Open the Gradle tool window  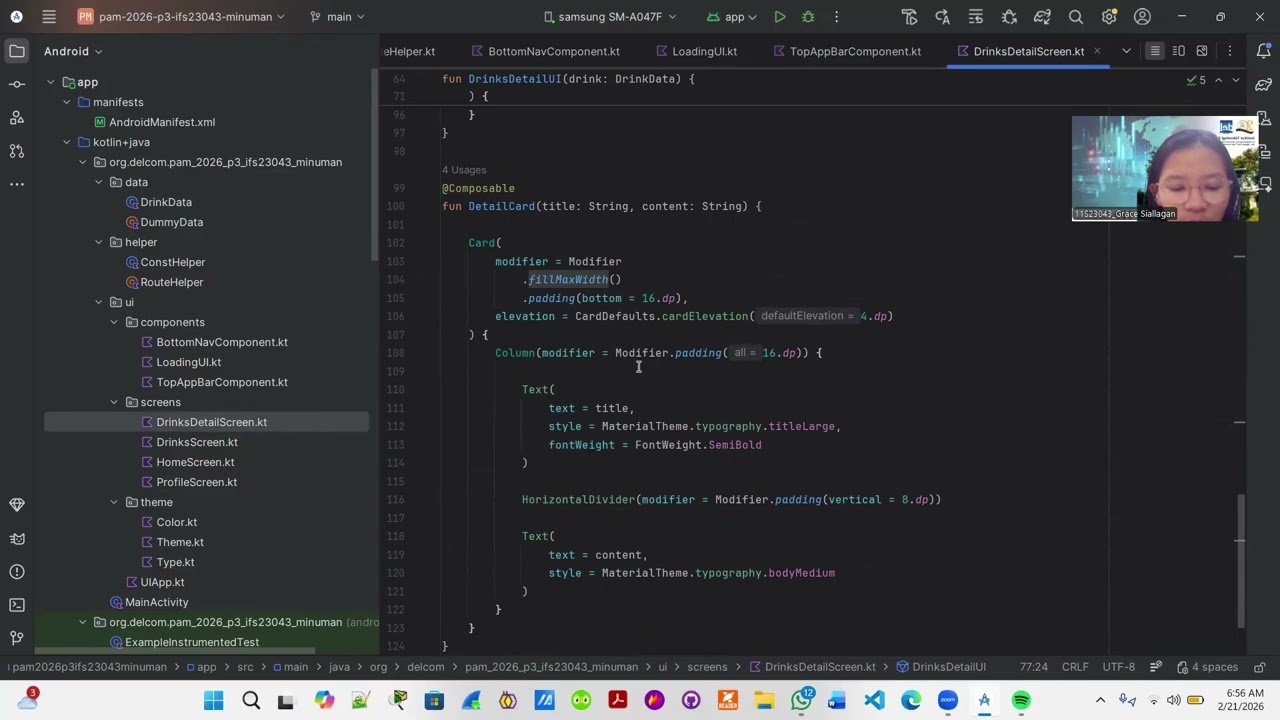tap(1264, 84)
